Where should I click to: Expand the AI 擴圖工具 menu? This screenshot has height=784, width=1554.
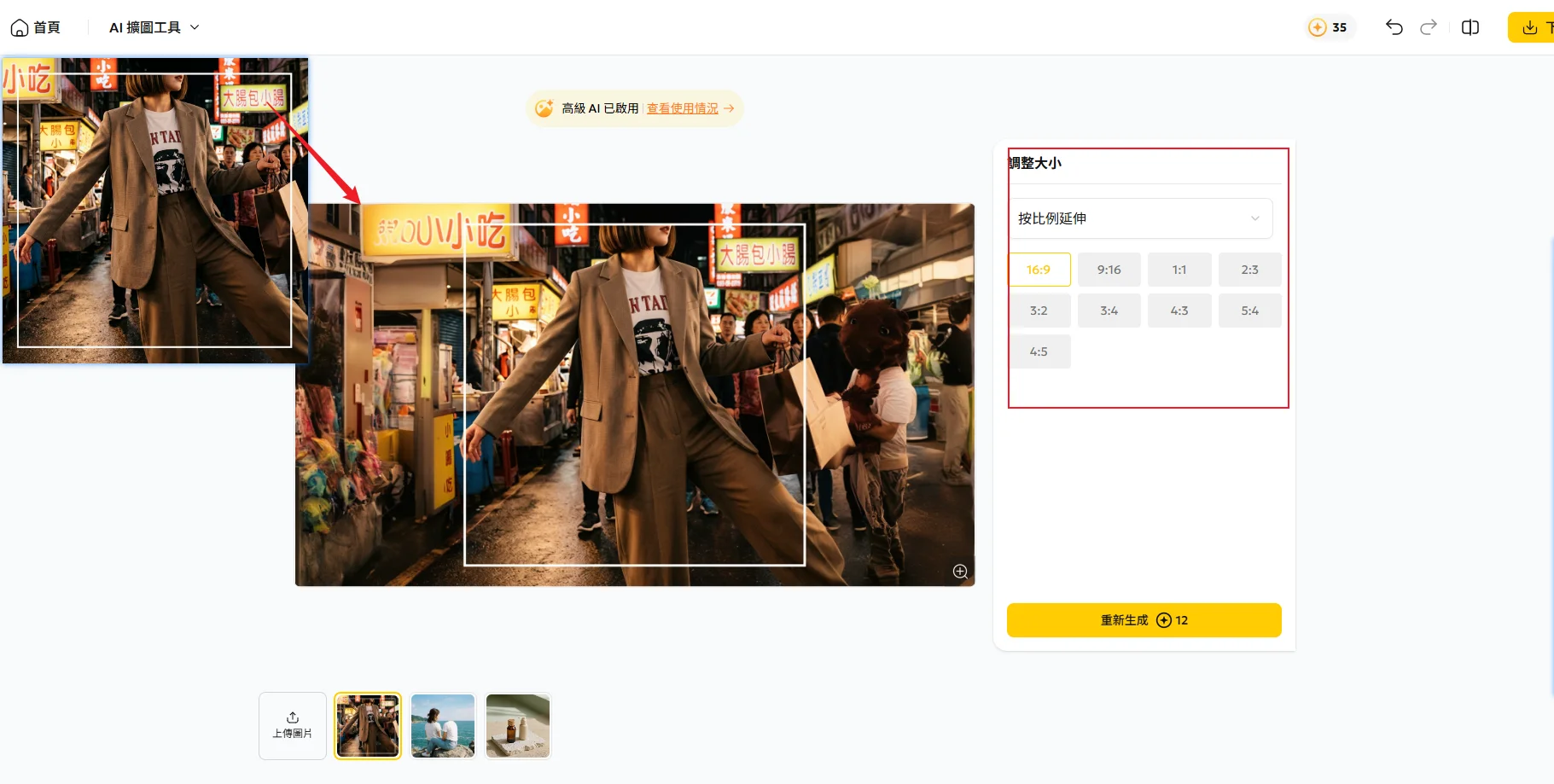[154, 27]
